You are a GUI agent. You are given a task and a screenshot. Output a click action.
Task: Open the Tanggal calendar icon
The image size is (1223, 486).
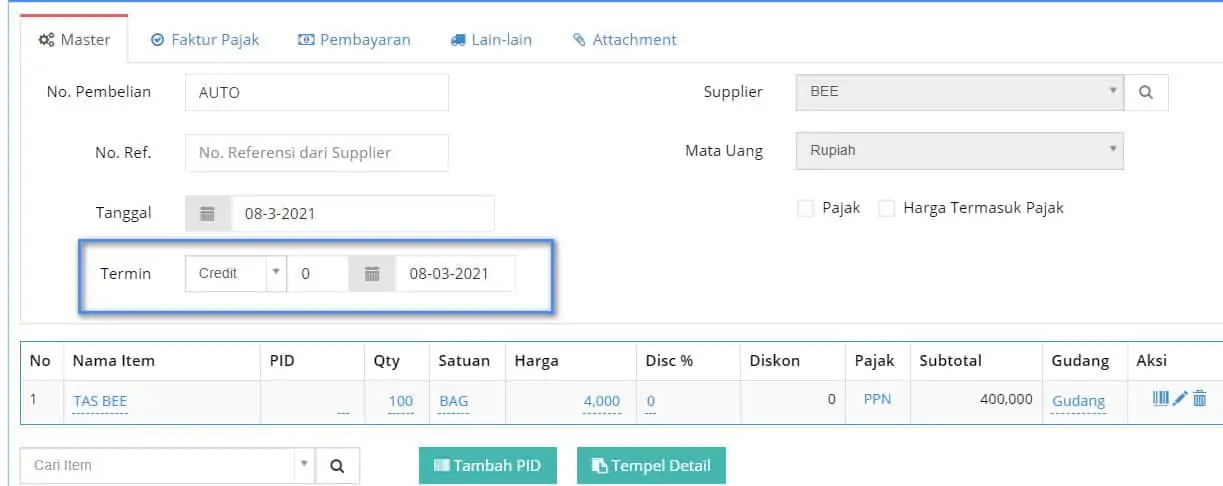pos(208,214)
